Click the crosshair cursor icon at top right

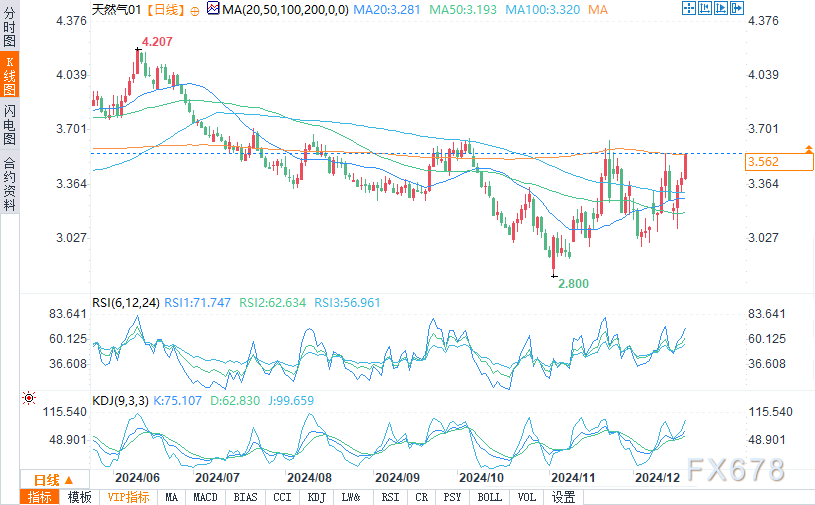pos(689,8)
